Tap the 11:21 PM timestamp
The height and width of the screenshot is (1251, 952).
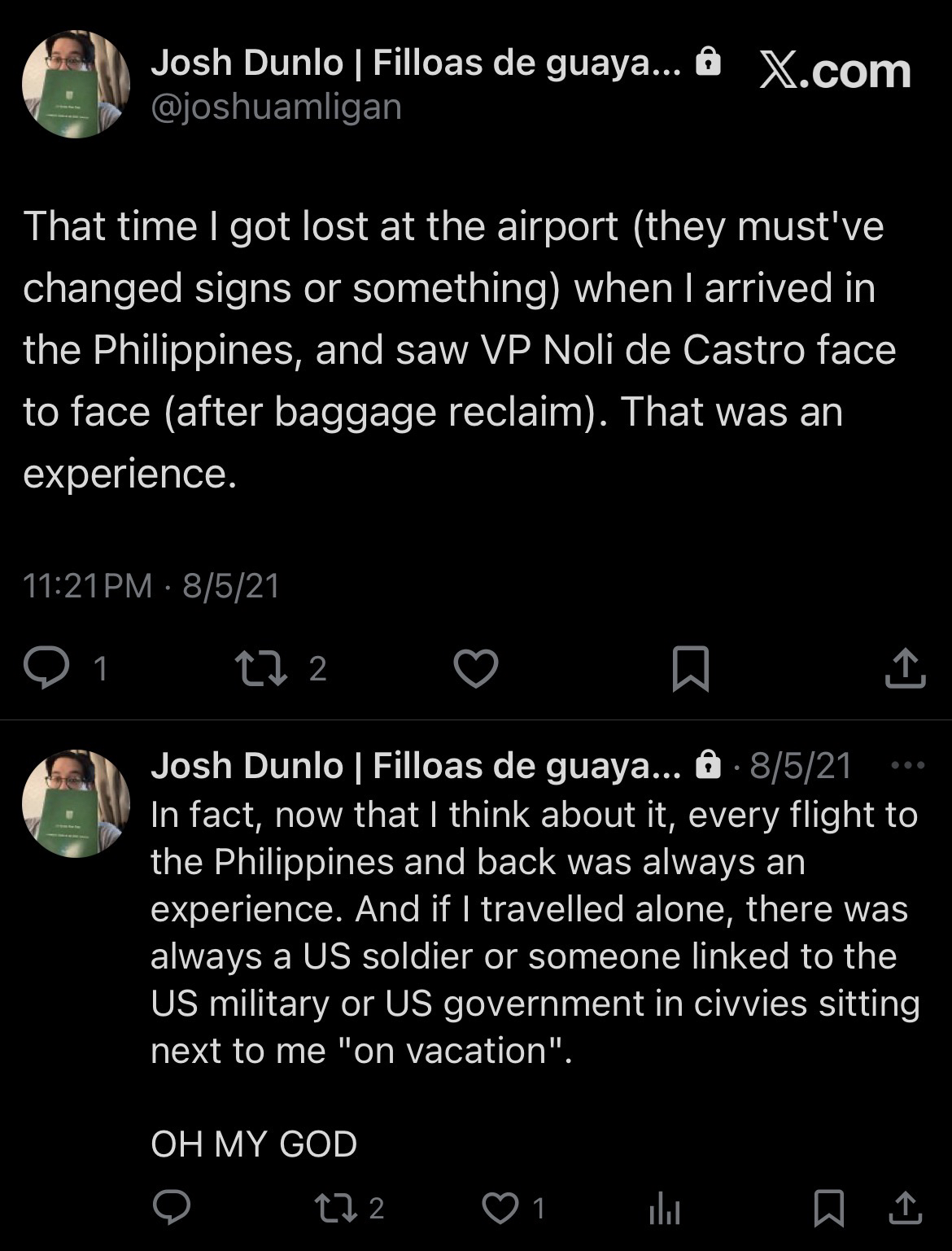tap(88, 585)
